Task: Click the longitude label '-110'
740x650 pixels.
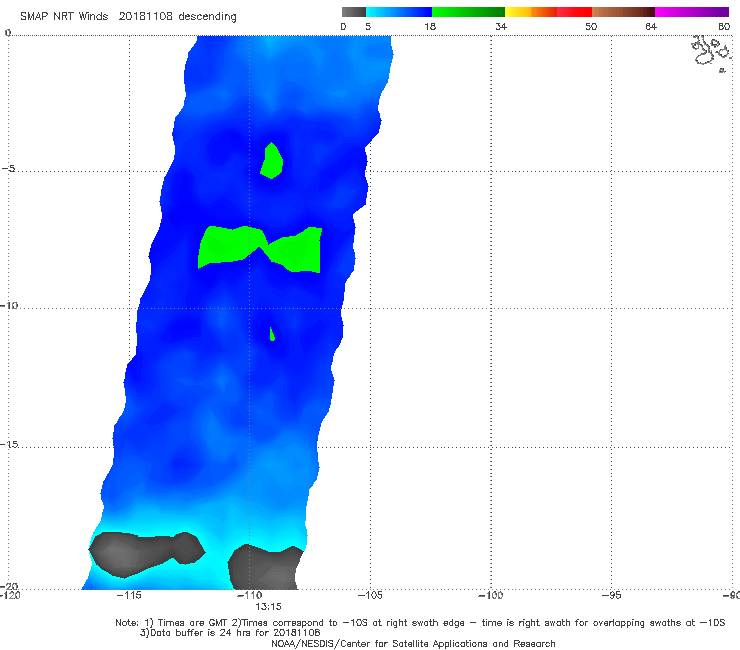Action: [249, 595]
